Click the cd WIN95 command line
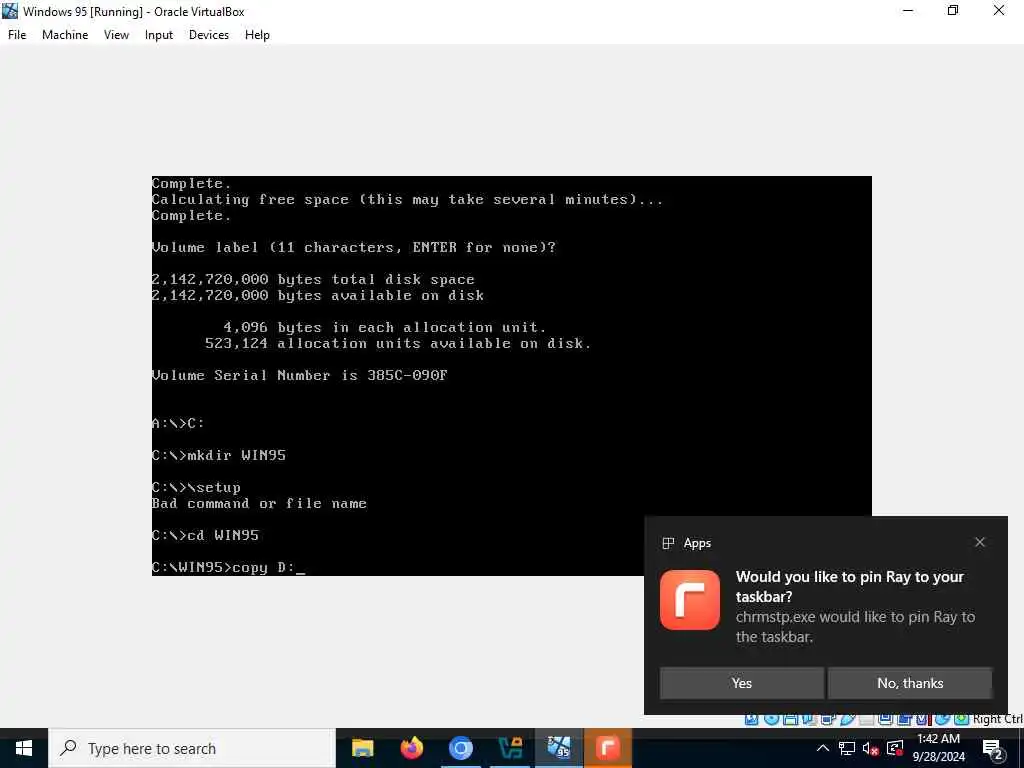This screenshot has height=768, width=1024. [205, 536]
